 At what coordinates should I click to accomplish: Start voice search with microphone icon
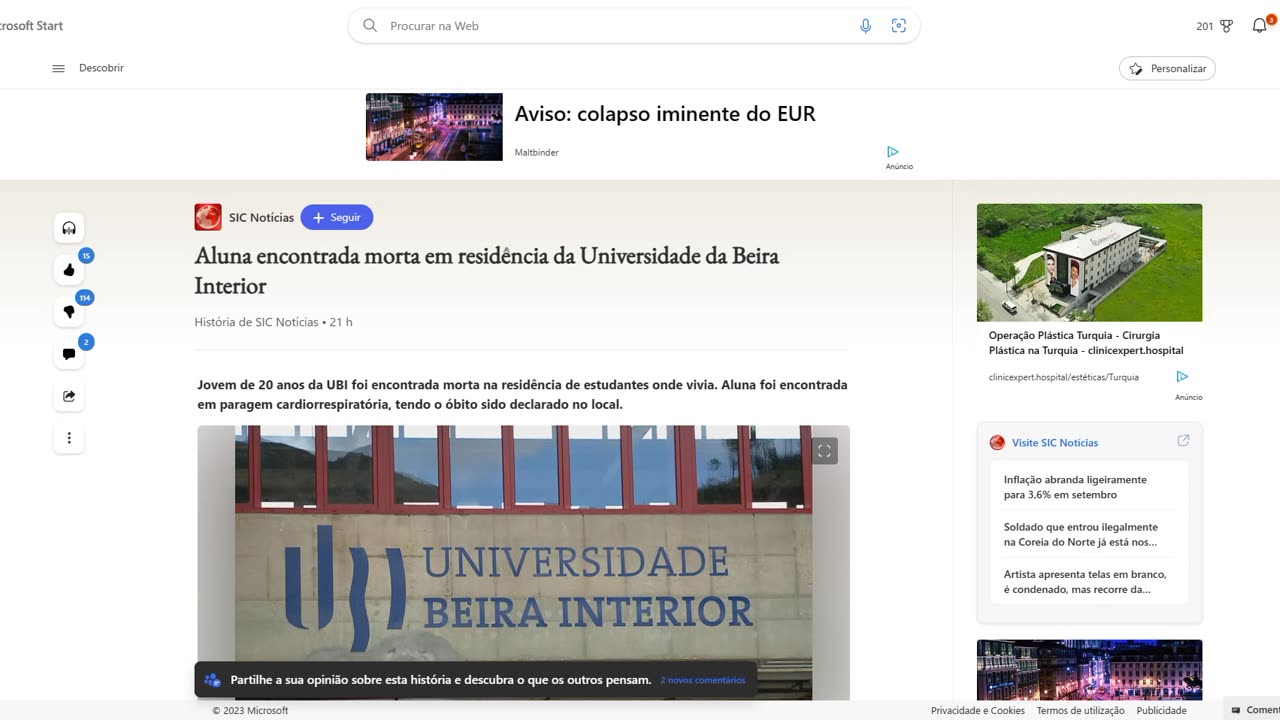tap(866, 26)
